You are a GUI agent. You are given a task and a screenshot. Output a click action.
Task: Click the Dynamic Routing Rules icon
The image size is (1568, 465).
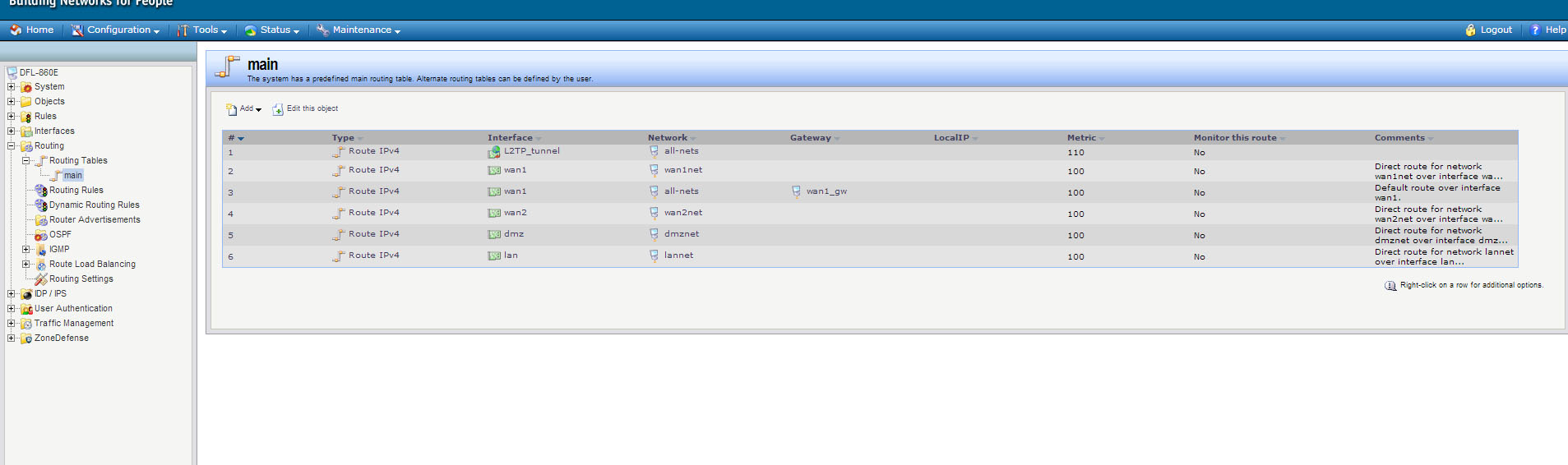pyautogui.click(x=40, y=205)
